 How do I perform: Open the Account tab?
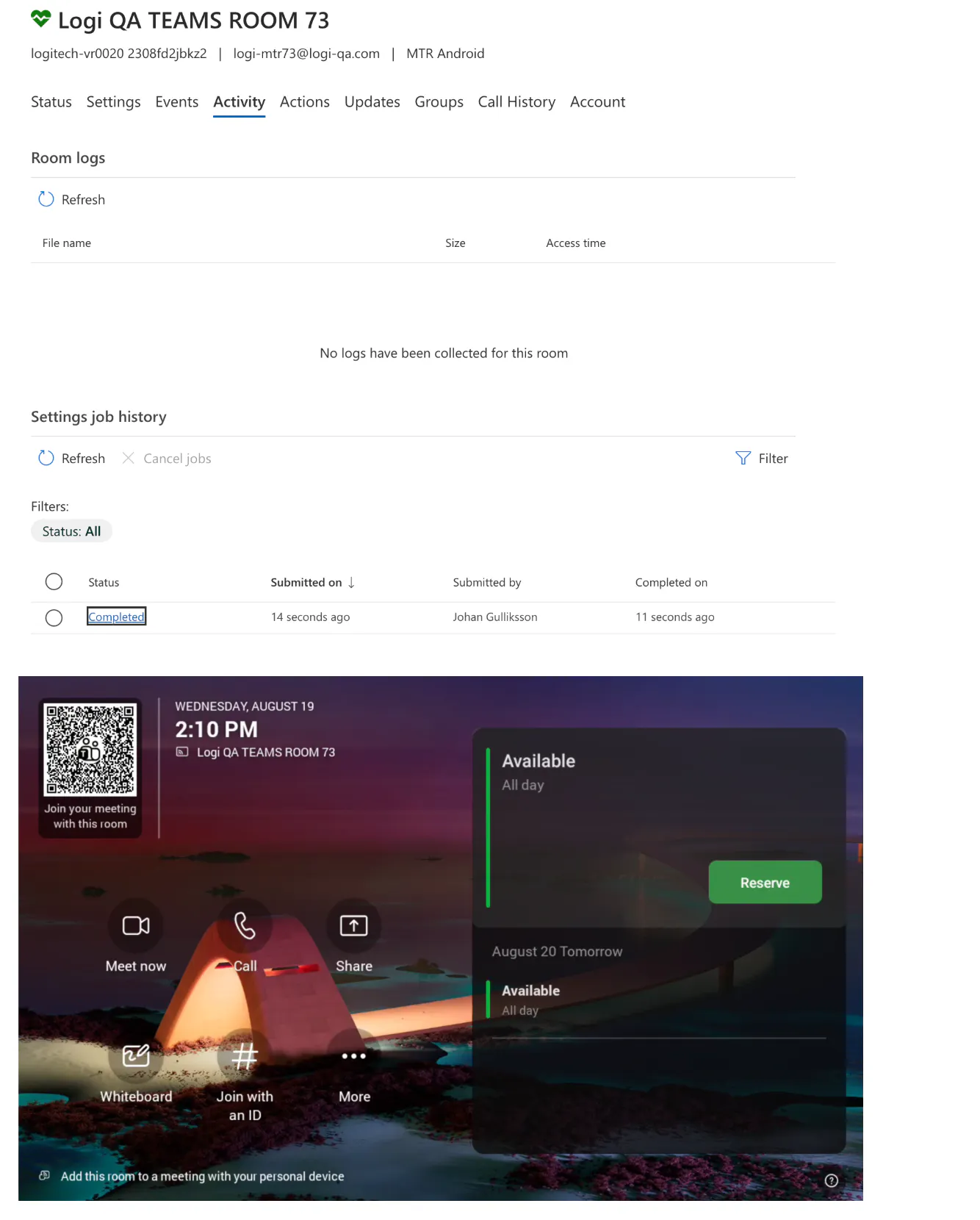(x=598, y=102)
